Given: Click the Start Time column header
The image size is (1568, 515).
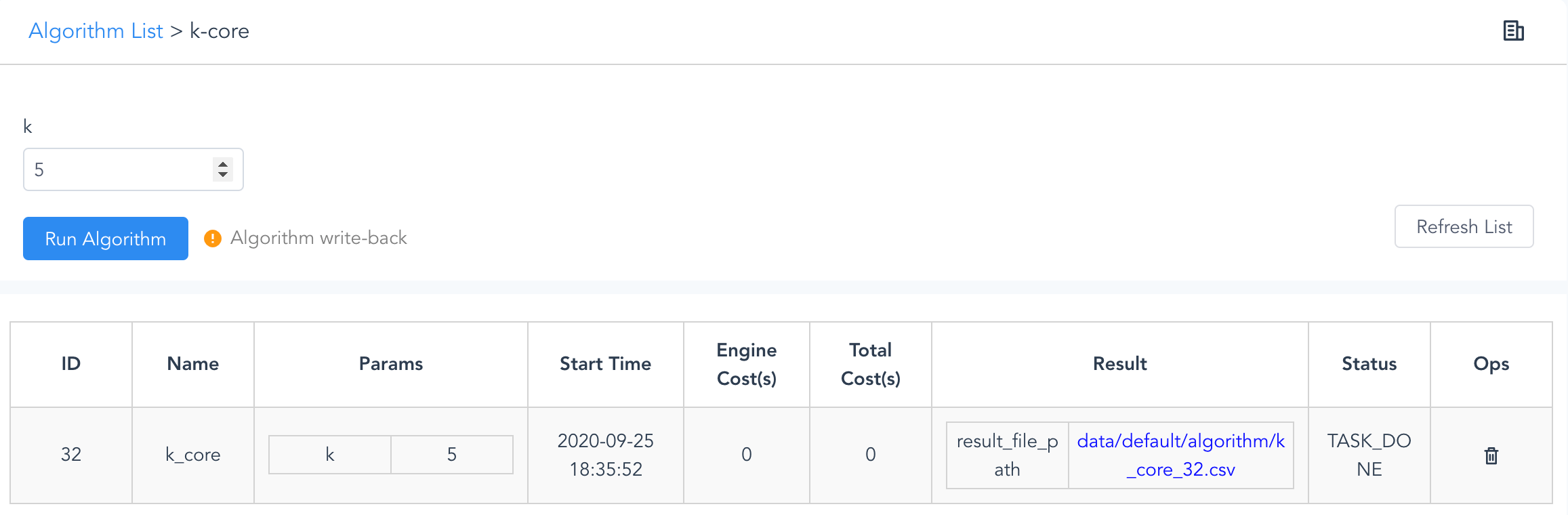Looking at the screenshot, I should 605,364.
